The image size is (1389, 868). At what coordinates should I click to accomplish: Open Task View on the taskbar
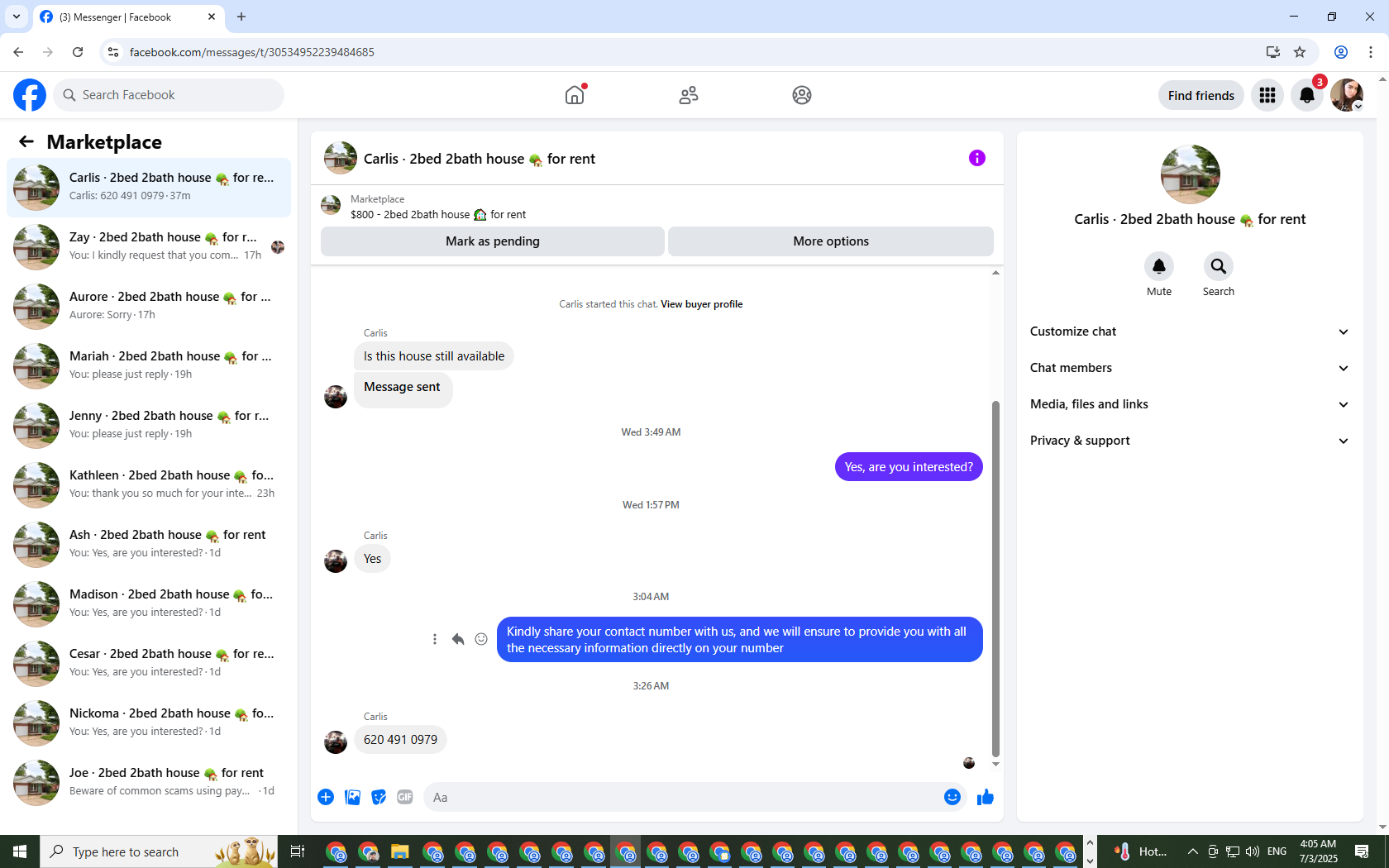click(x=298, y=851)
